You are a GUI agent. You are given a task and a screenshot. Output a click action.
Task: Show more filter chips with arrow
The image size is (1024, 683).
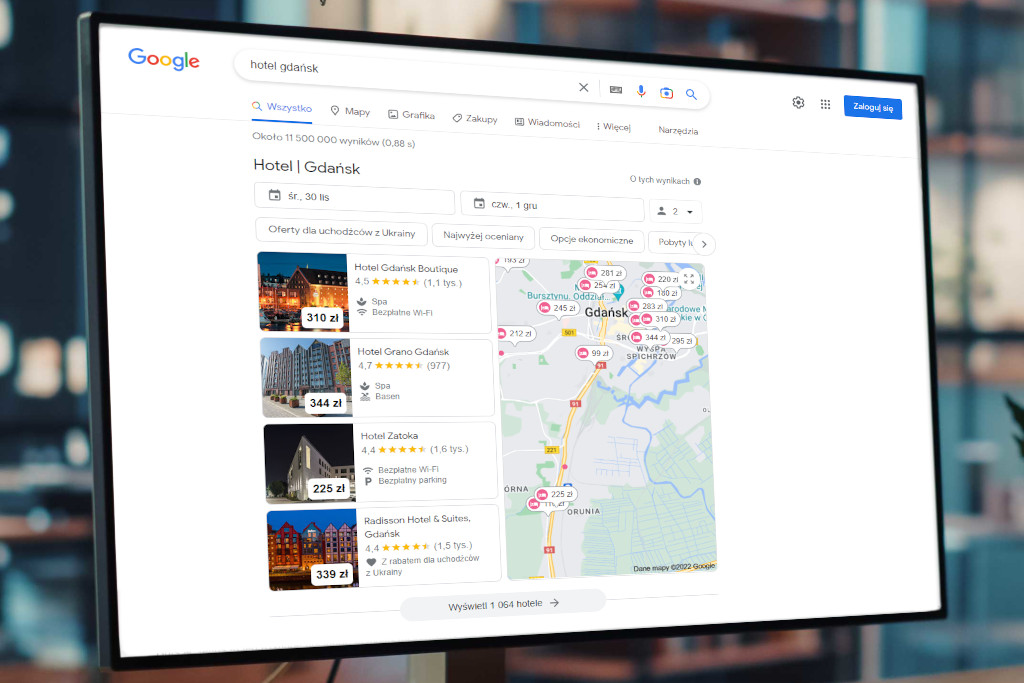(x=704, y=244)
